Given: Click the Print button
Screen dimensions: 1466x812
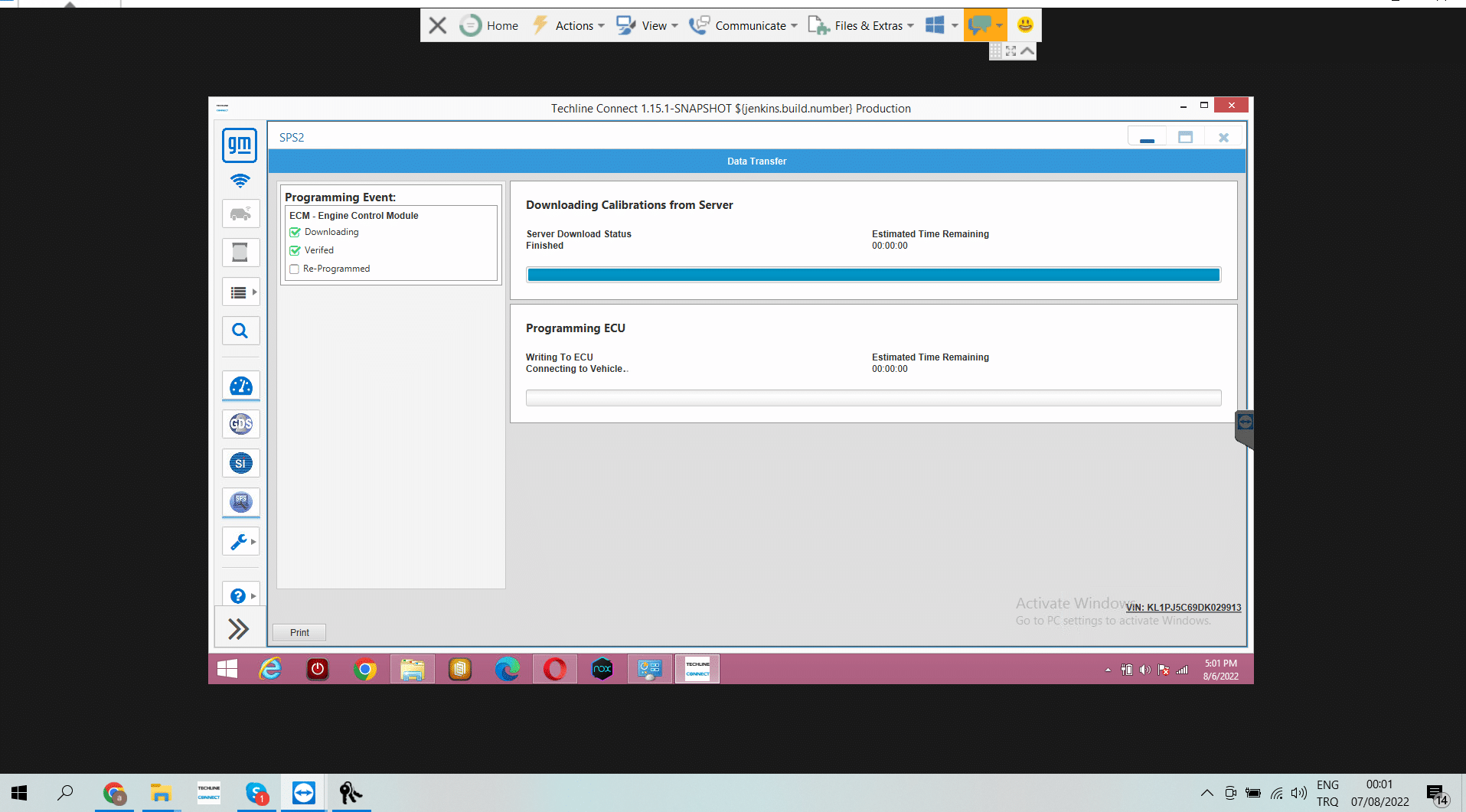Looking at the screenshot, I should (299, 632).
